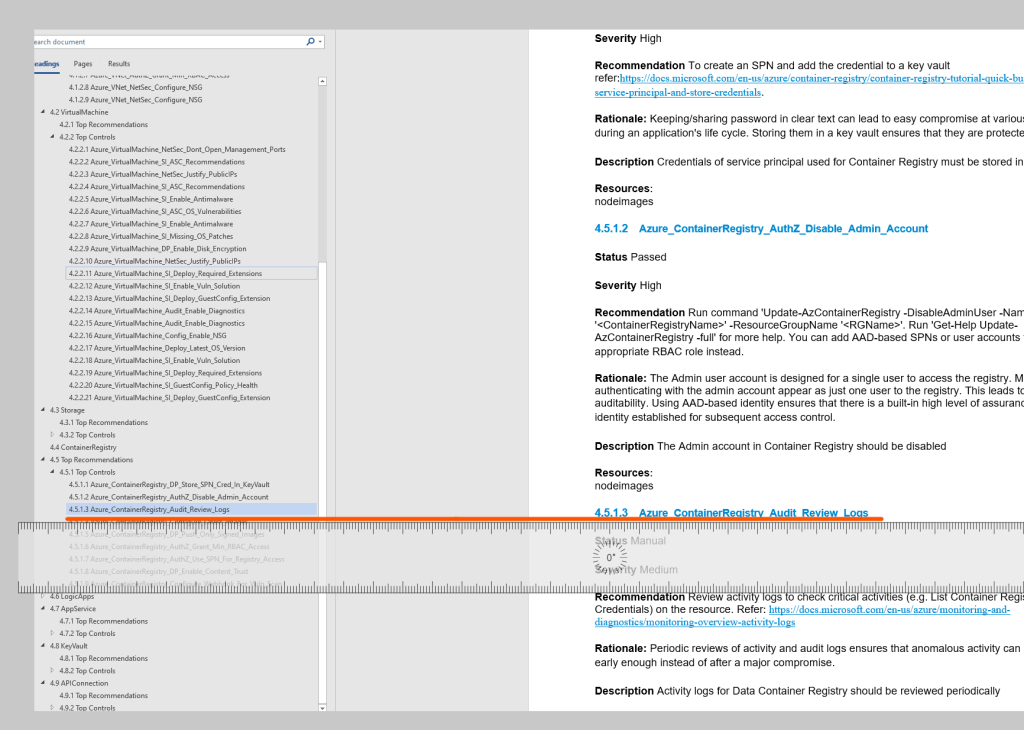Switch to the Pages tab
The height and width of the screenshot is (730, 1024).
click(83, 64)
